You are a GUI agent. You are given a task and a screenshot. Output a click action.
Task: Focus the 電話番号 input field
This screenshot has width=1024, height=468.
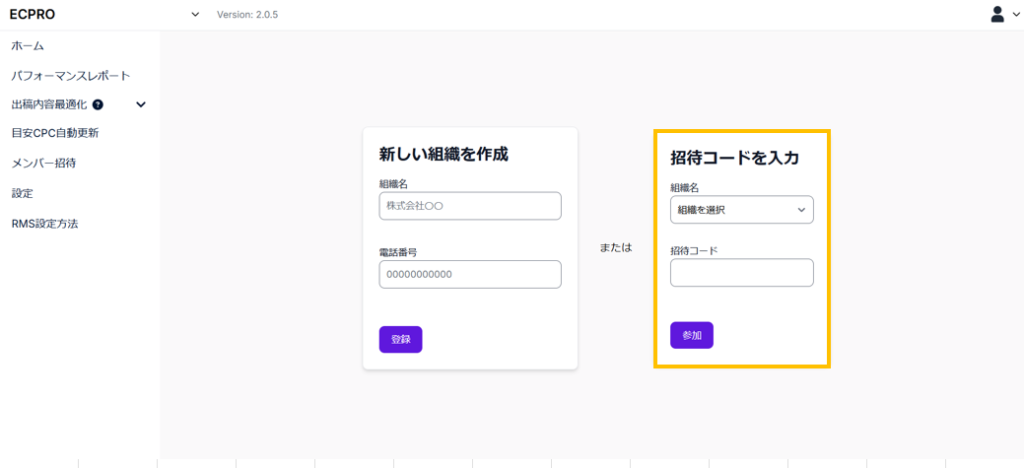point(470,274)
